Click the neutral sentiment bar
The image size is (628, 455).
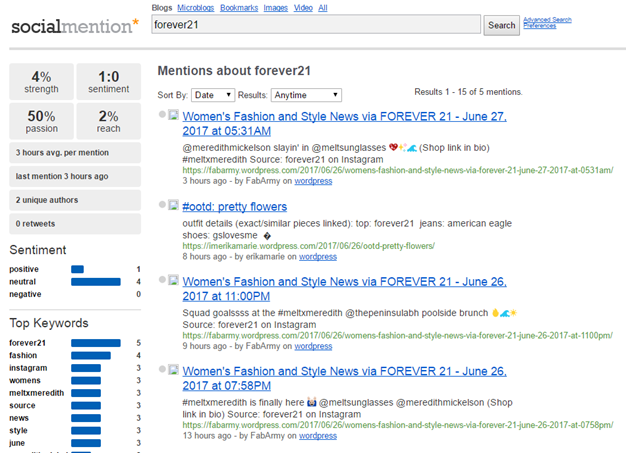tap(96, 282)
